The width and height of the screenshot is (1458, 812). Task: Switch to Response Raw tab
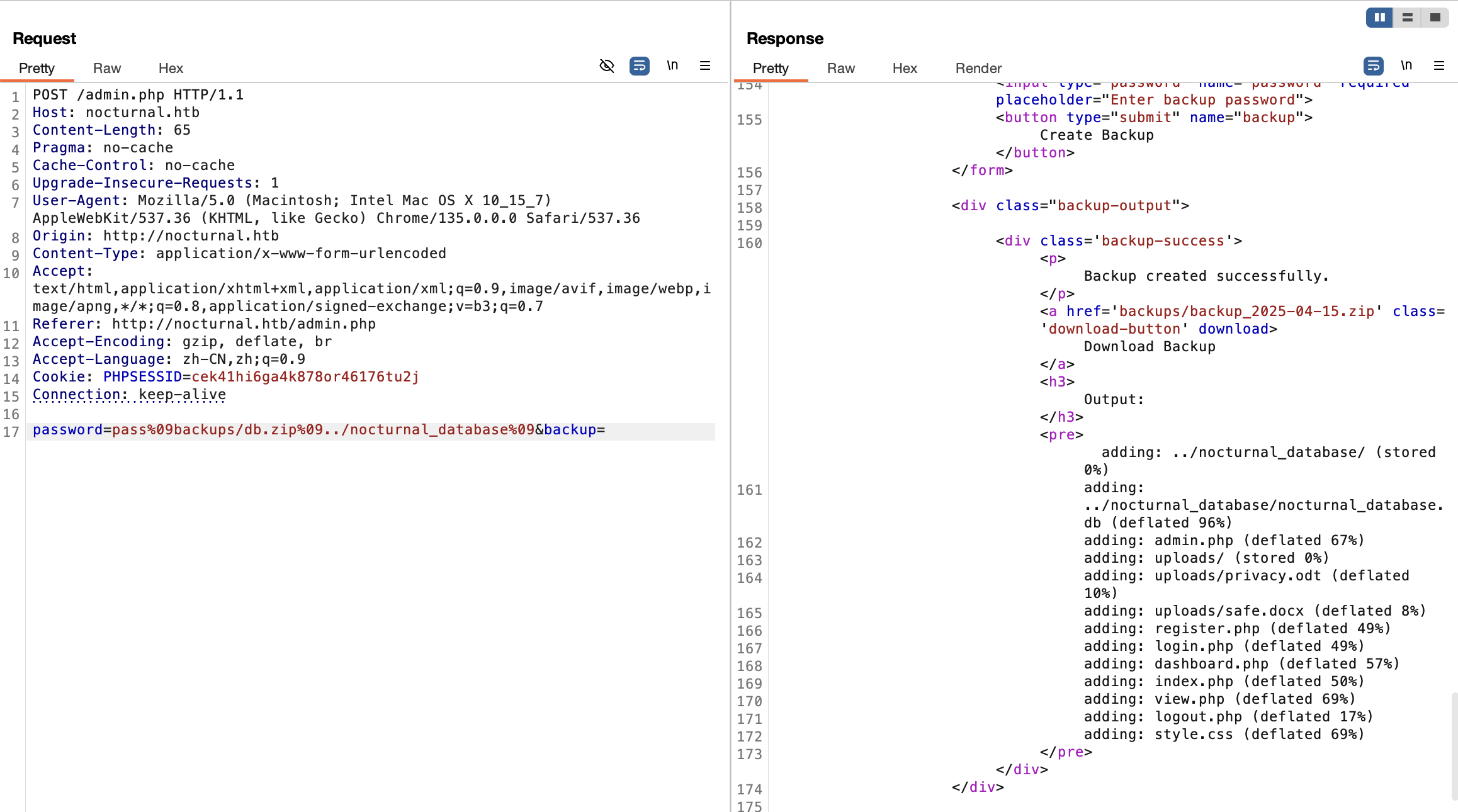[x=841, y=68]
